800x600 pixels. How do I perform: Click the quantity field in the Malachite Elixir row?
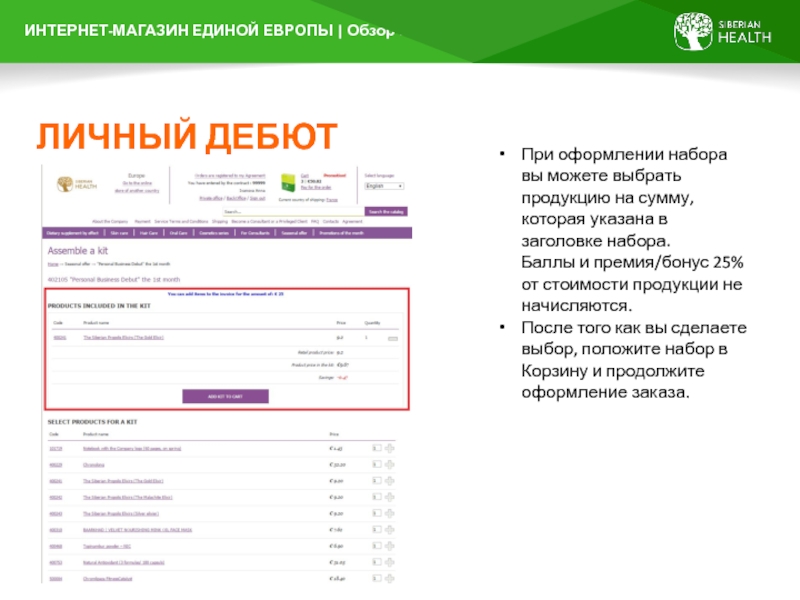point(377,497)
